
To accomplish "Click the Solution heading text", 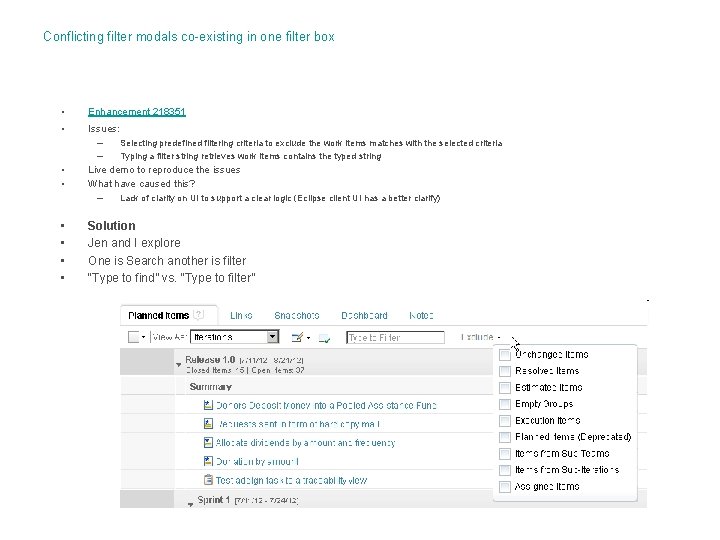I will coord(112,226).
